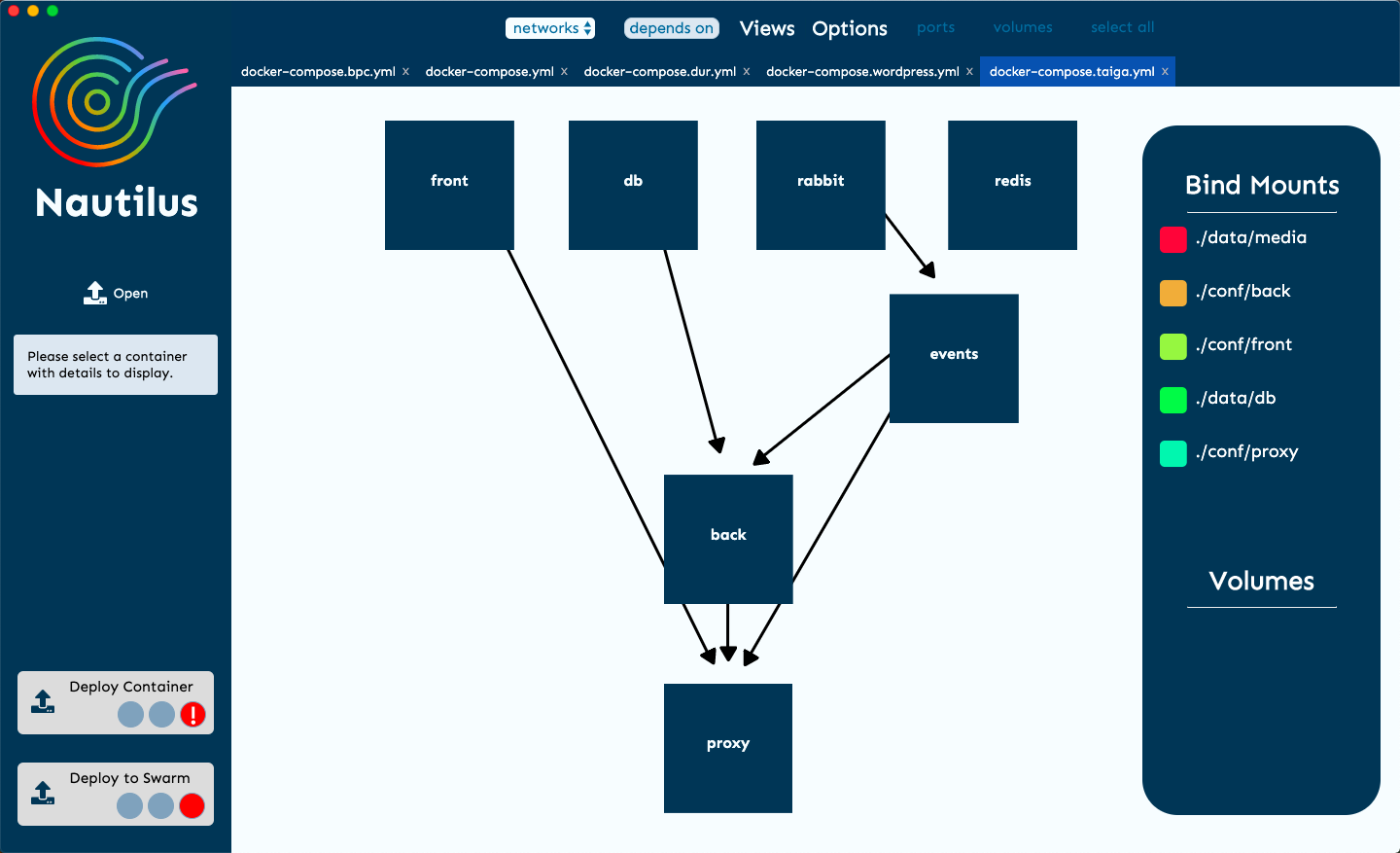This screenshot has width=1400, height=853.
Task: Switch to docker-compose.dur.yml tab
Action: (x=660, y=72)
